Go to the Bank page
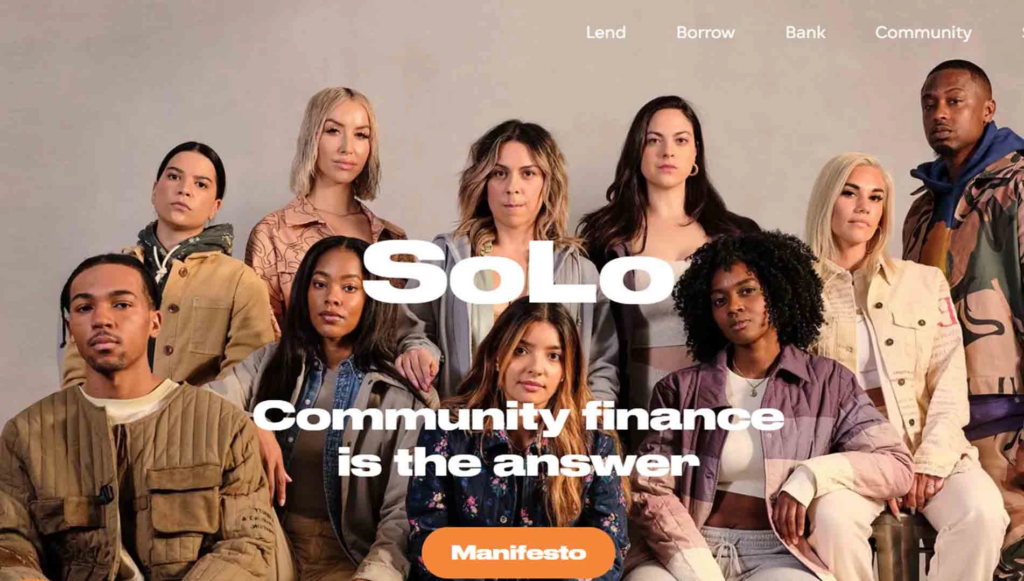 pyautogui.click(x=805, y=32)
